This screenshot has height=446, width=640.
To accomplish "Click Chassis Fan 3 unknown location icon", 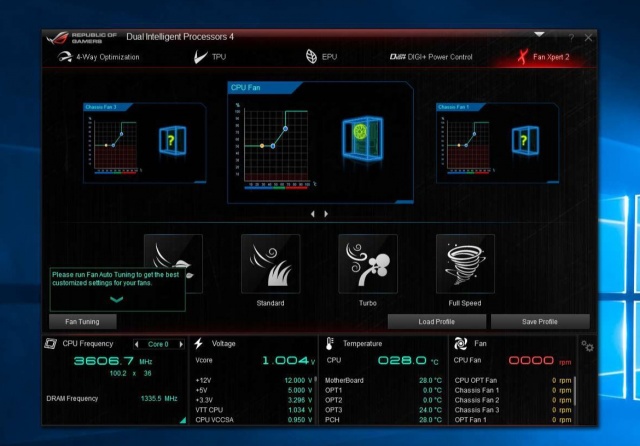I will (173, 141).
